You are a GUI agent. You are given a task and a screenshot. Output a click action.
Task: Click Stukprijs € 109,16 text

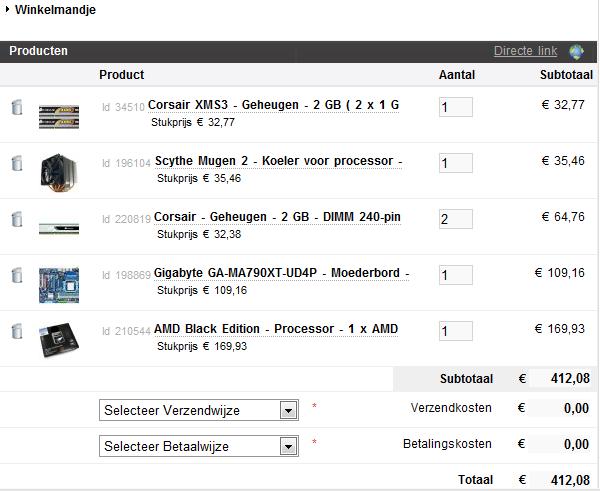pos(202,290)
